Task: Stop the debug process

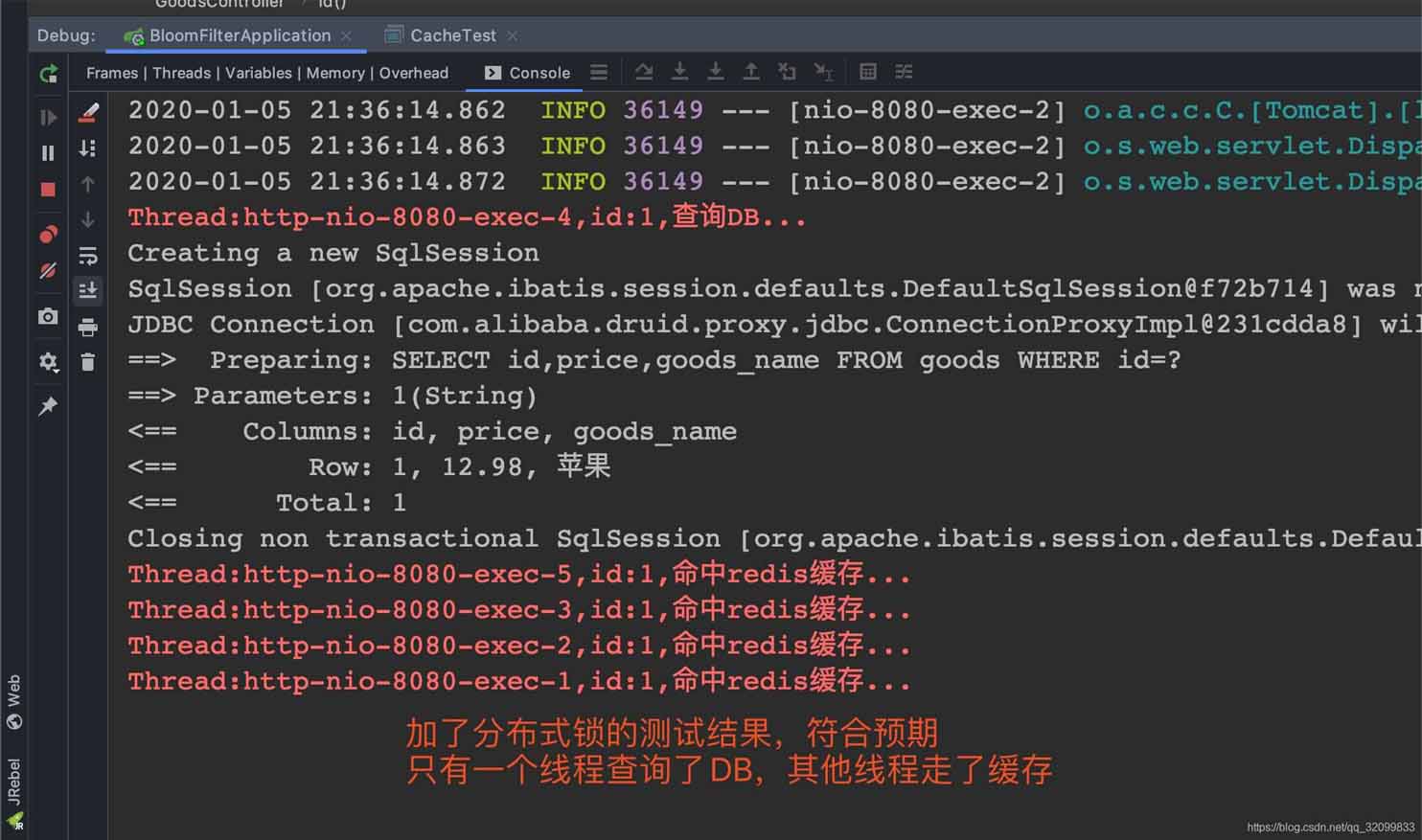Action: pos(48,189)
